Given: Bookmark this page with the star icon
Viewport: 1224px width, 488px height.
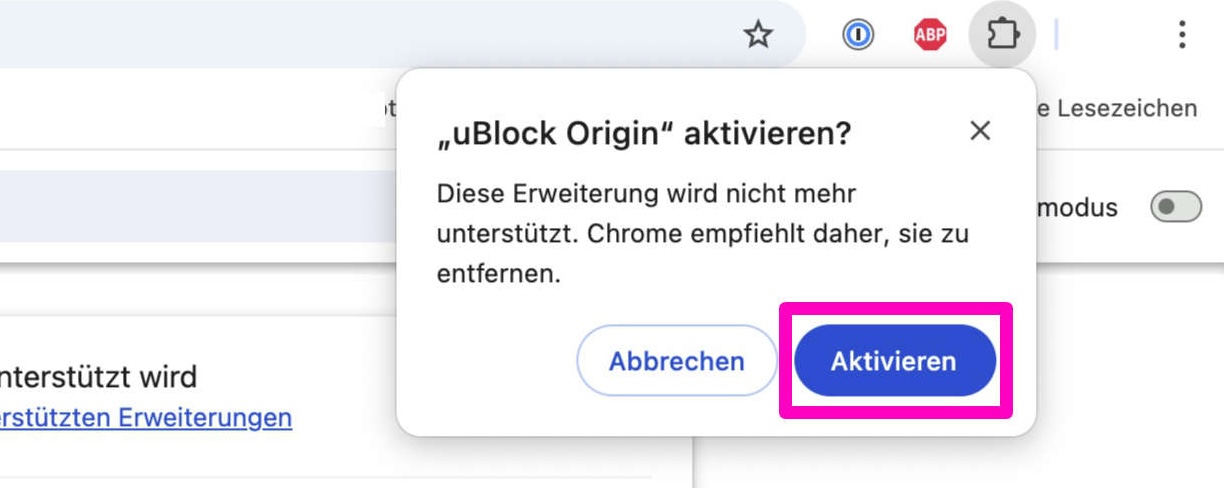Looking at the screenshot, I should (x=759, y=36).
